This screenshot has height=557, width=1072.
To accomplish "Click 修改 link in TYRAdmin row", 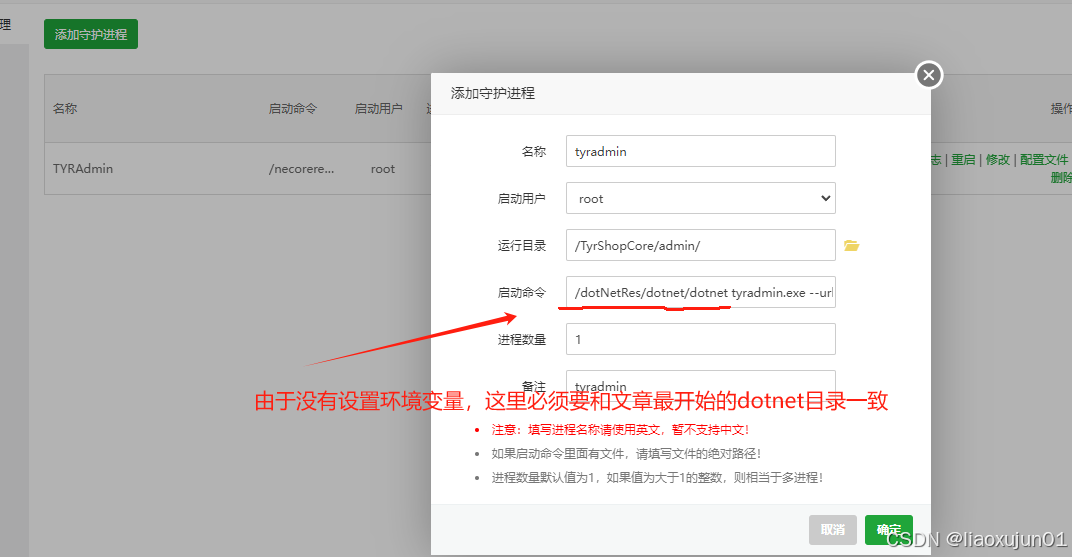I will click(997, 160).
